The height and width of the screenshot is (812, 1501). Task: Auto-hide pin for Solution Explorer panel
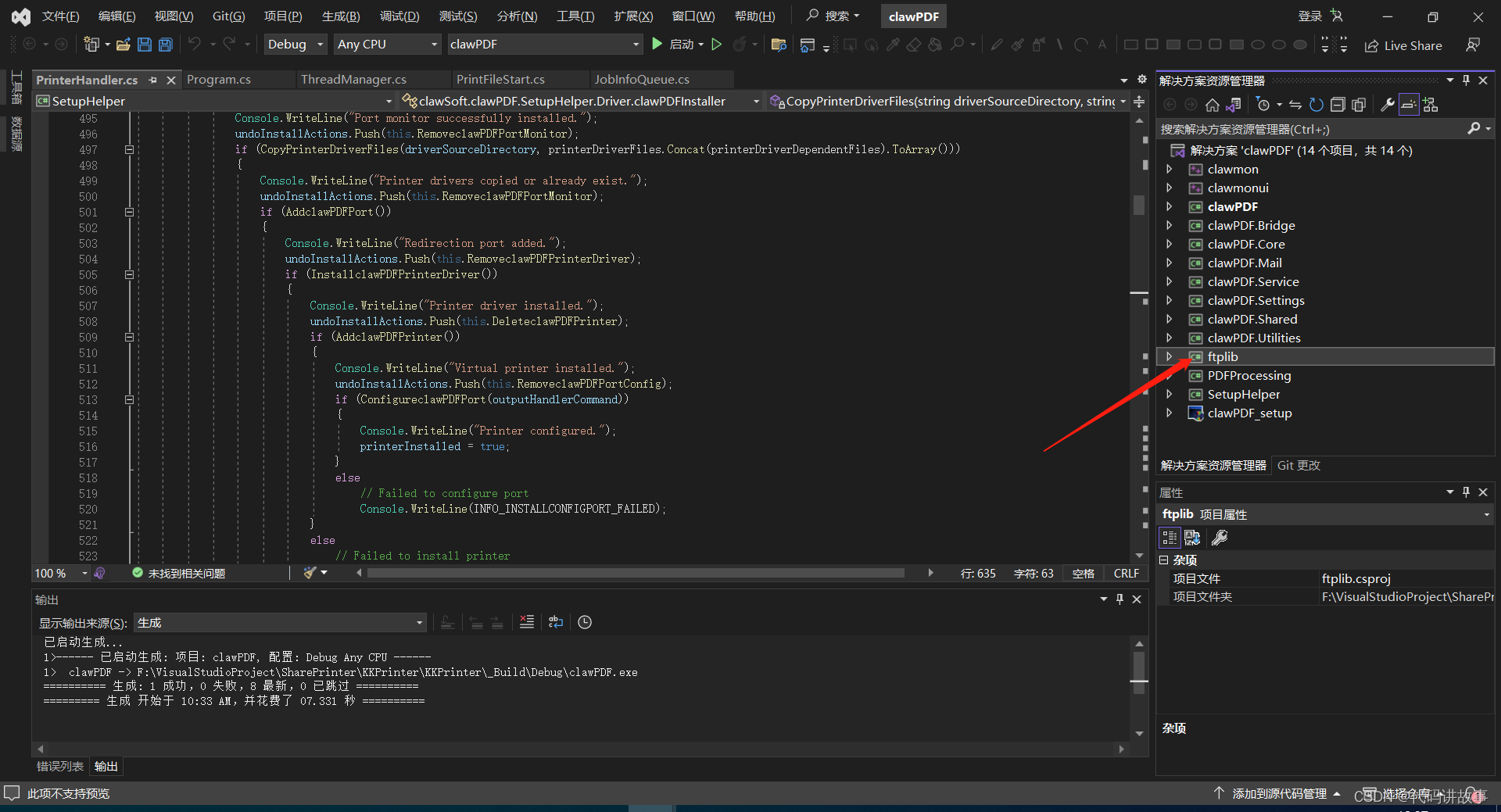click(x=1466, y=80)
